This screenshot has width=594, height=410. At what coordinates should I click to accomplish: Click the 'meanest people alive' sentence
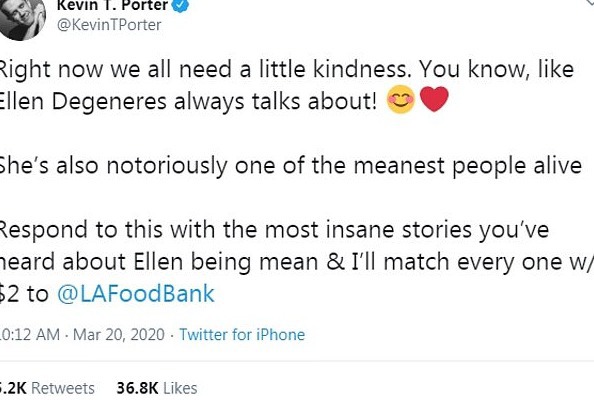click(x=291, y=166)
